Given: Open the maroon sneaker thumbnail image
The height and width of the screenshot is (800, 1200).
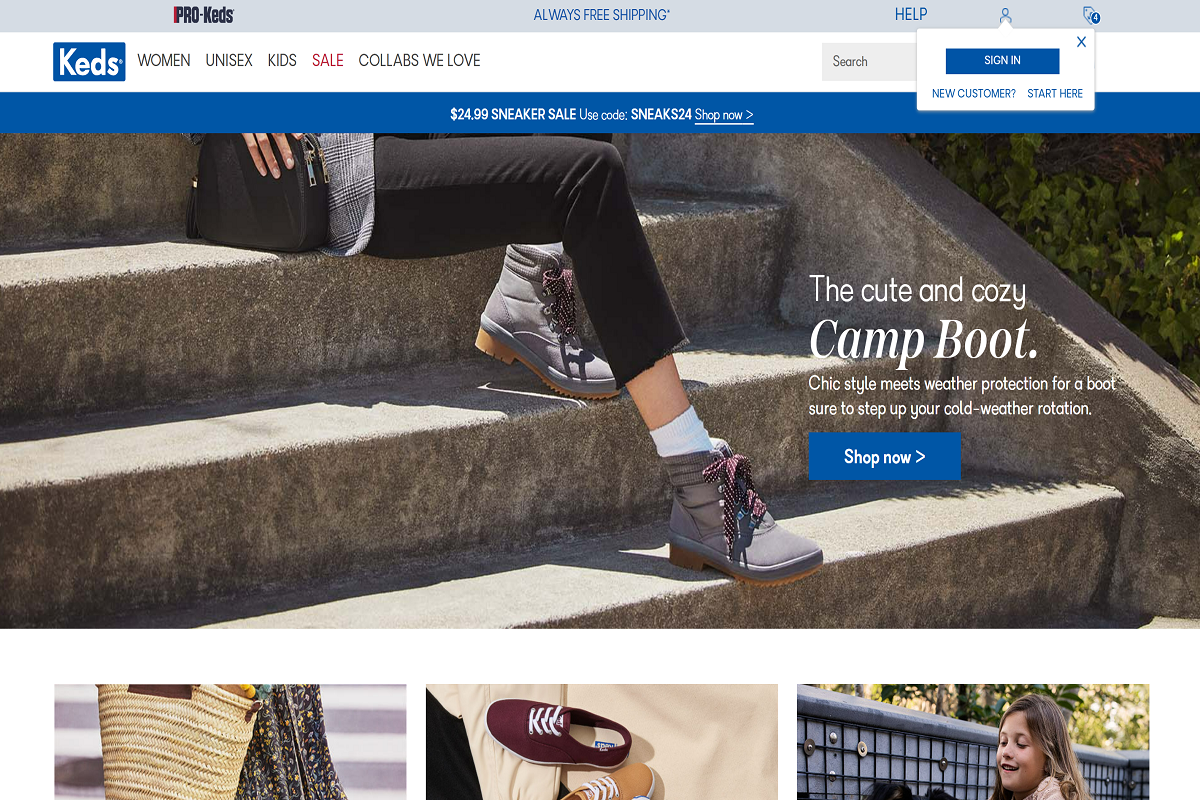Looking at the screenshot, I should click(x=602, y=742).
